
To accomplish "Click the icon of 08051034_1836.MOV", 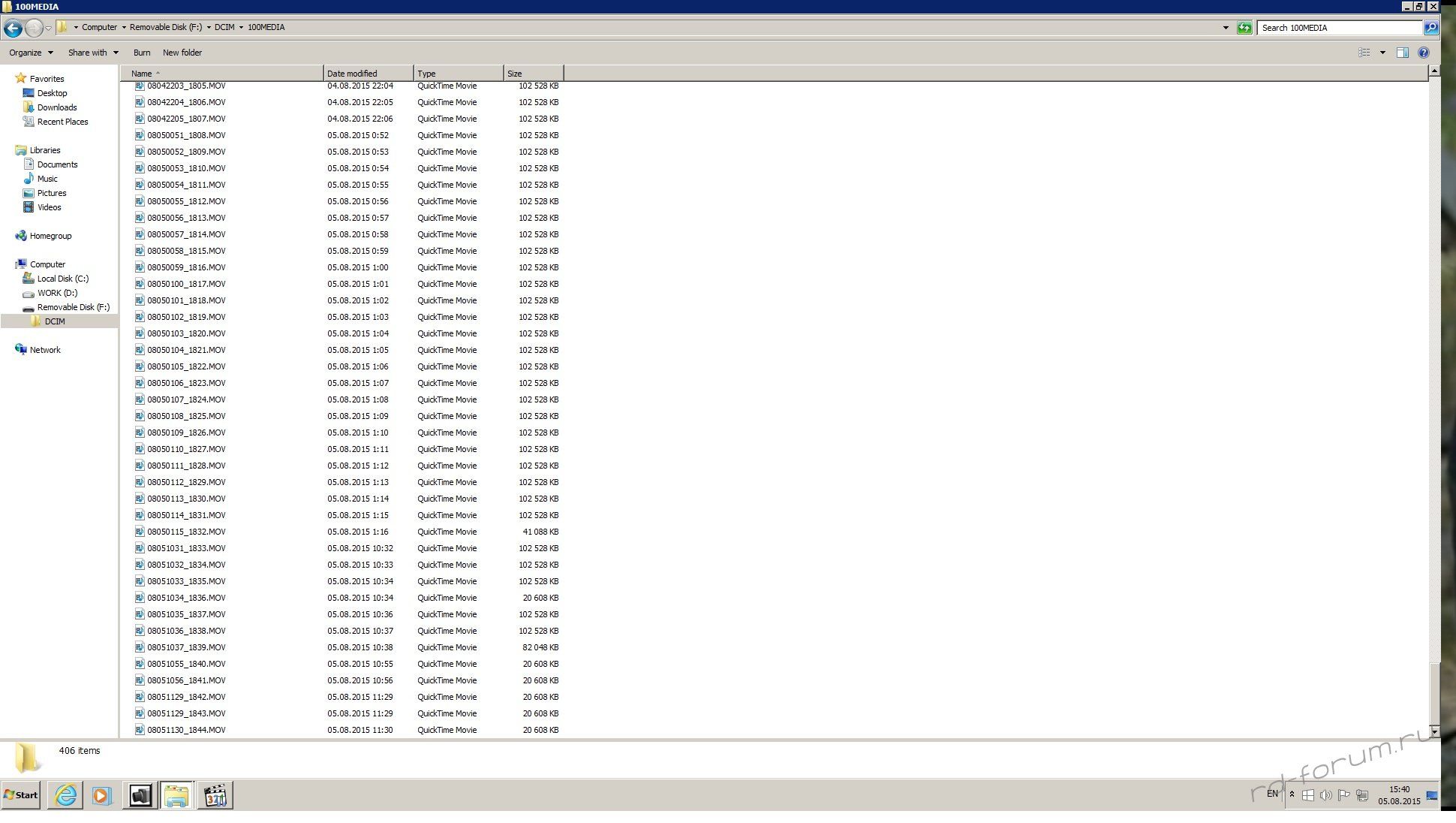I will pos(140,598).
